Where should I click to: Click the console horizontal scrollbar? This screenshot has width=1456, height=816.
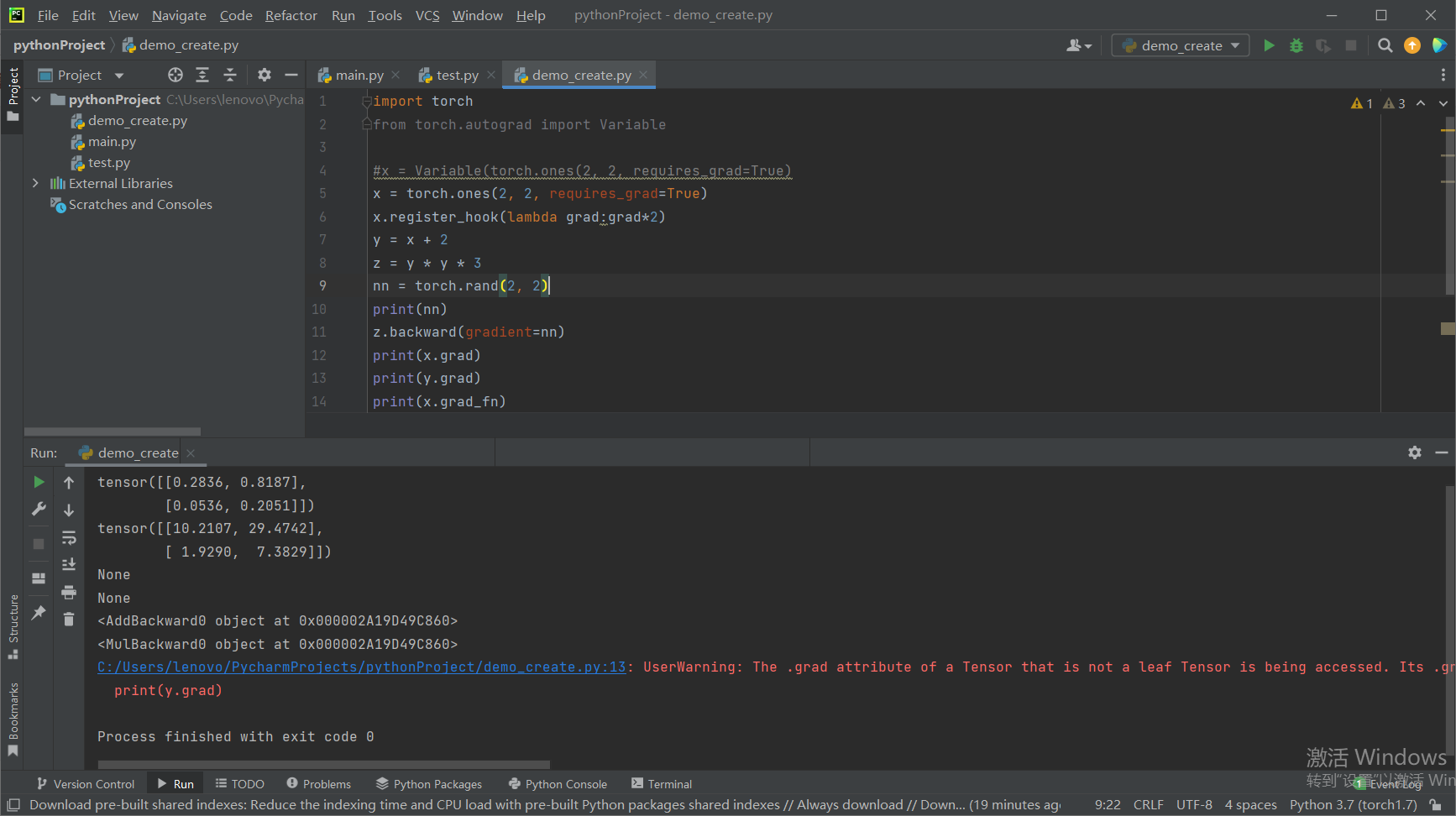[x=324, y=765]
